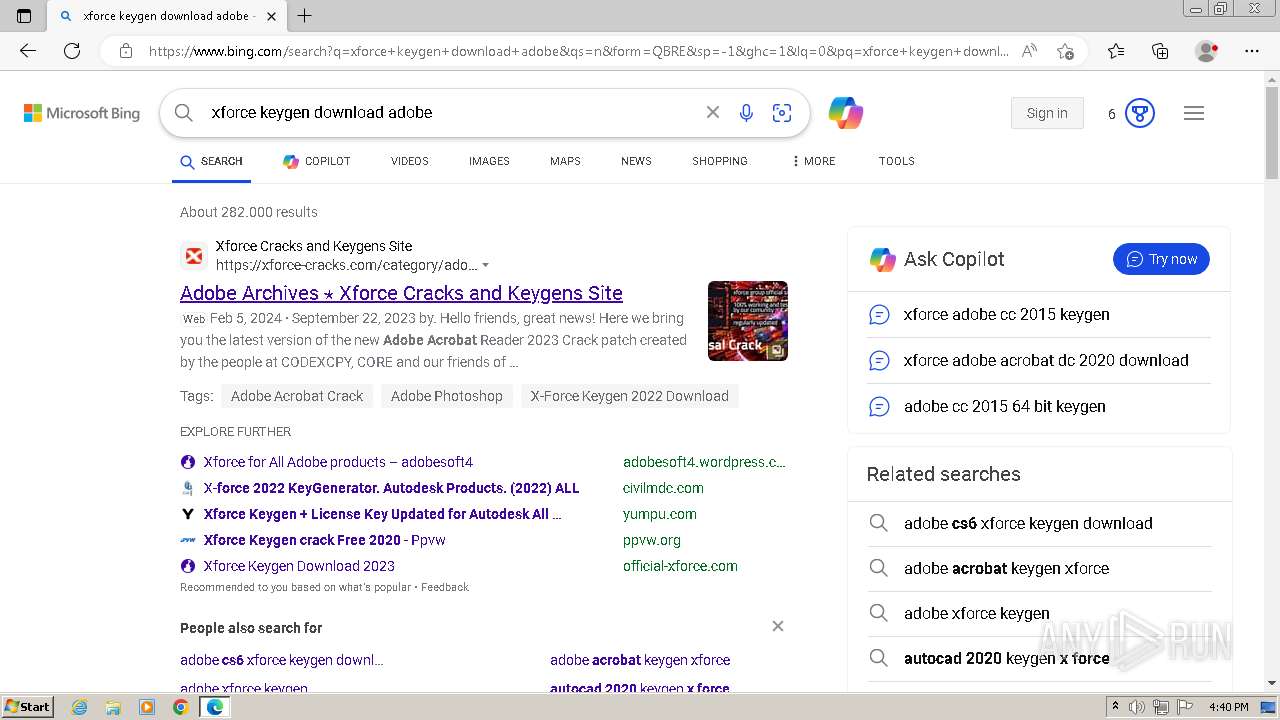Image resolution: width=1280 pixels, height=720 pixels.
Task: Click the search magnifier in search box
Action: (x=184, y=113)
